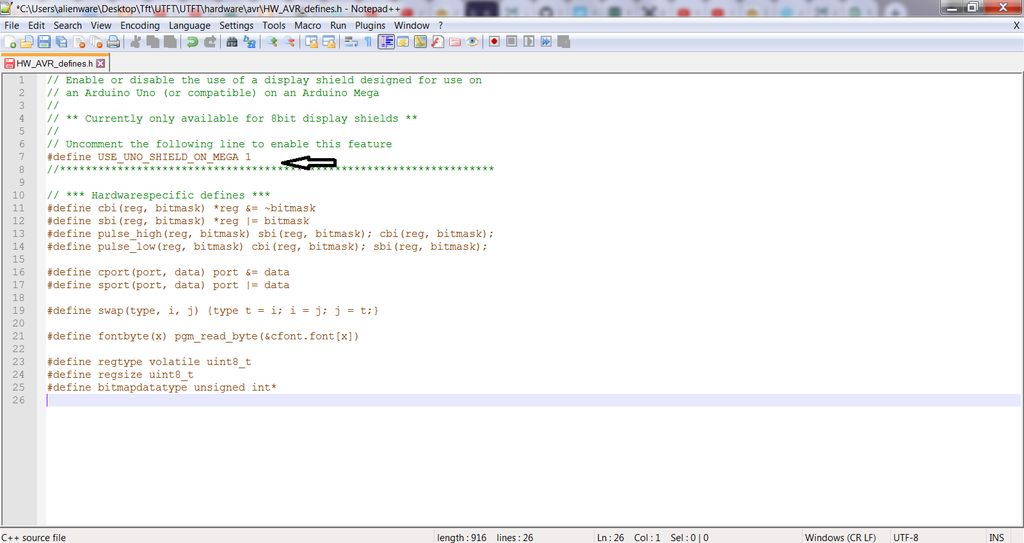This screenshot has width=1024, height=543.
Task: Click the Save recorded macro icon
Action: click(563, 42)
